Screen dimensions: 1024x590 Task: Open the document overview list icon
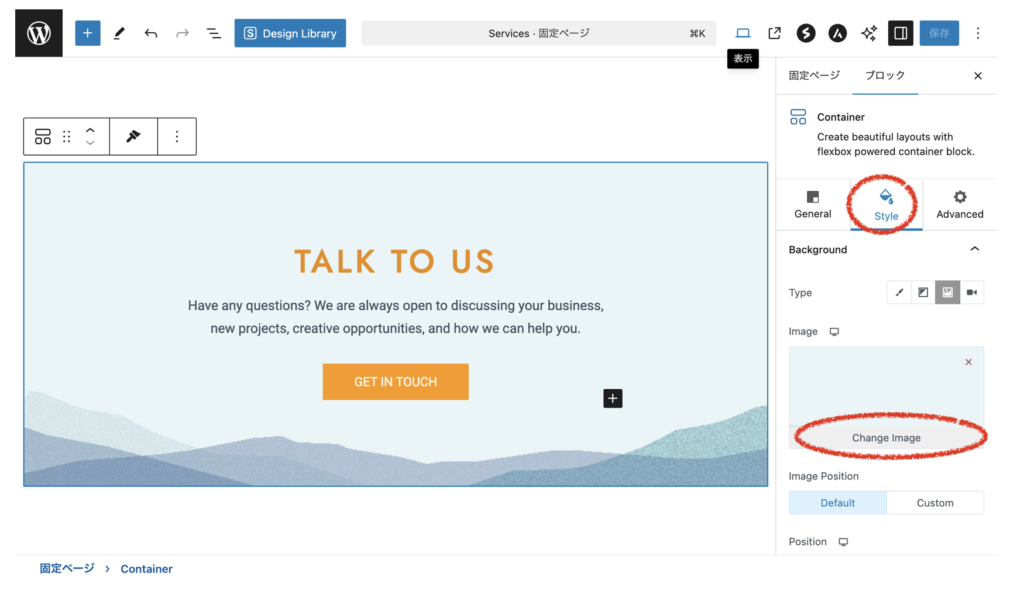tap(214, 33)
